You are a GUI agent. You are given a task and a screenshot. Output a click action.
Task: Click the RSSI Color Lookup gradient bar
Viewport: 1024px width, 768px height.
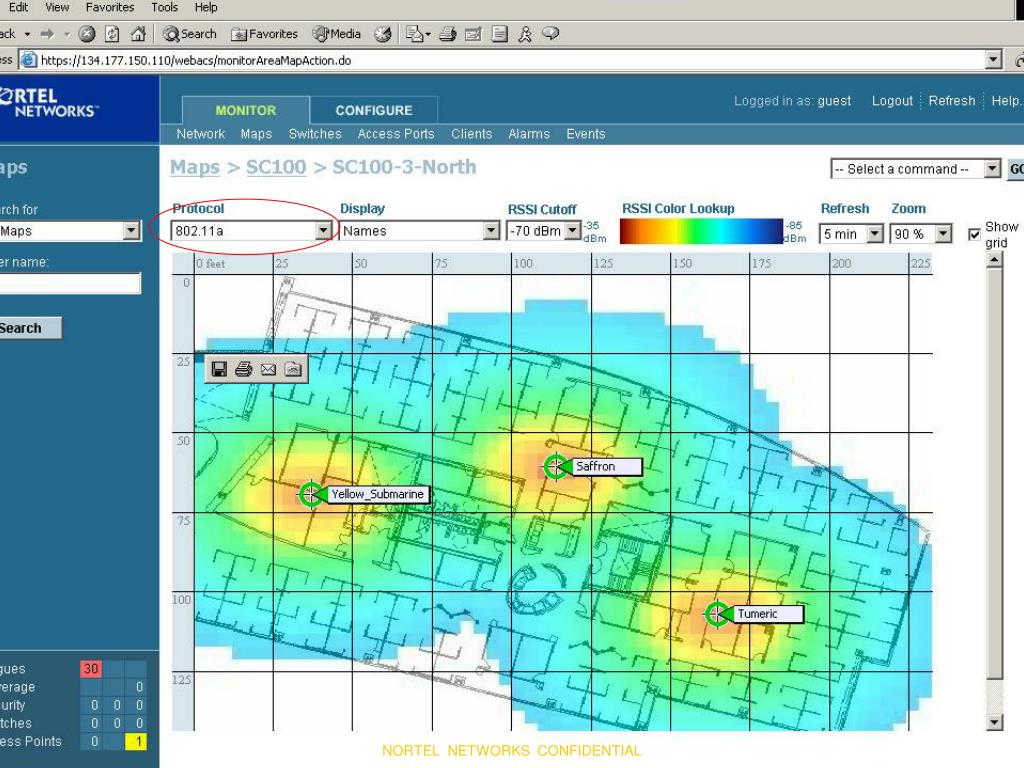pos(701,231)
